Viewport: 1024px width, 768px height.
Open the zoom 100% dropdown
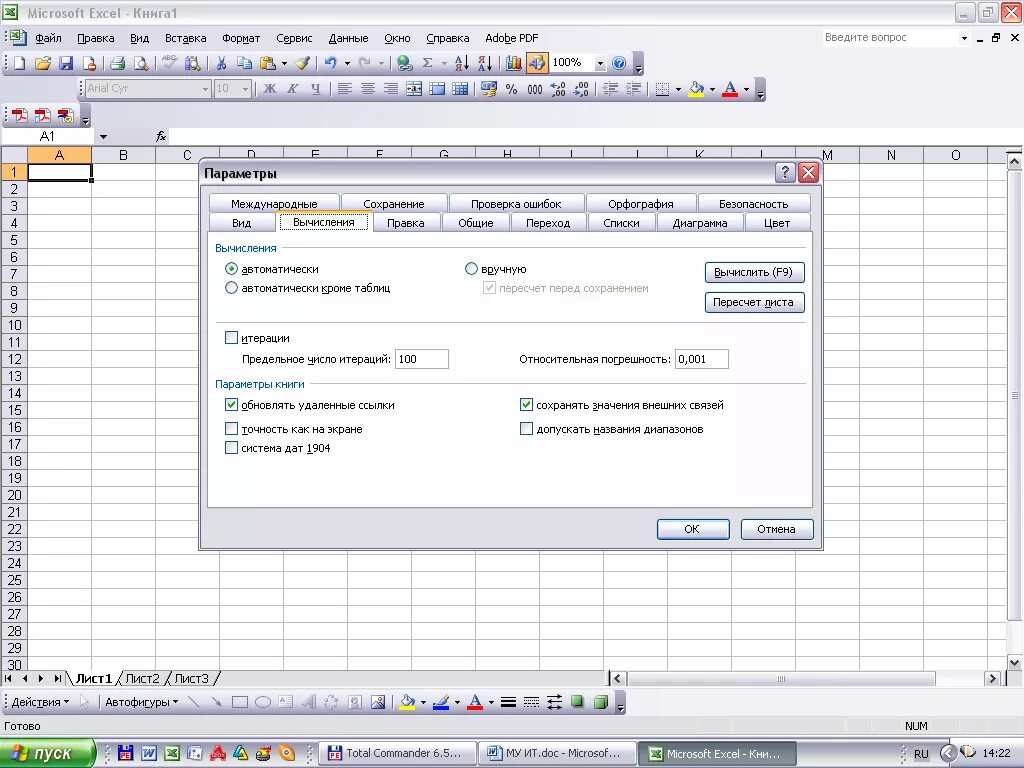pyautogui.click(x=600, y=63)
